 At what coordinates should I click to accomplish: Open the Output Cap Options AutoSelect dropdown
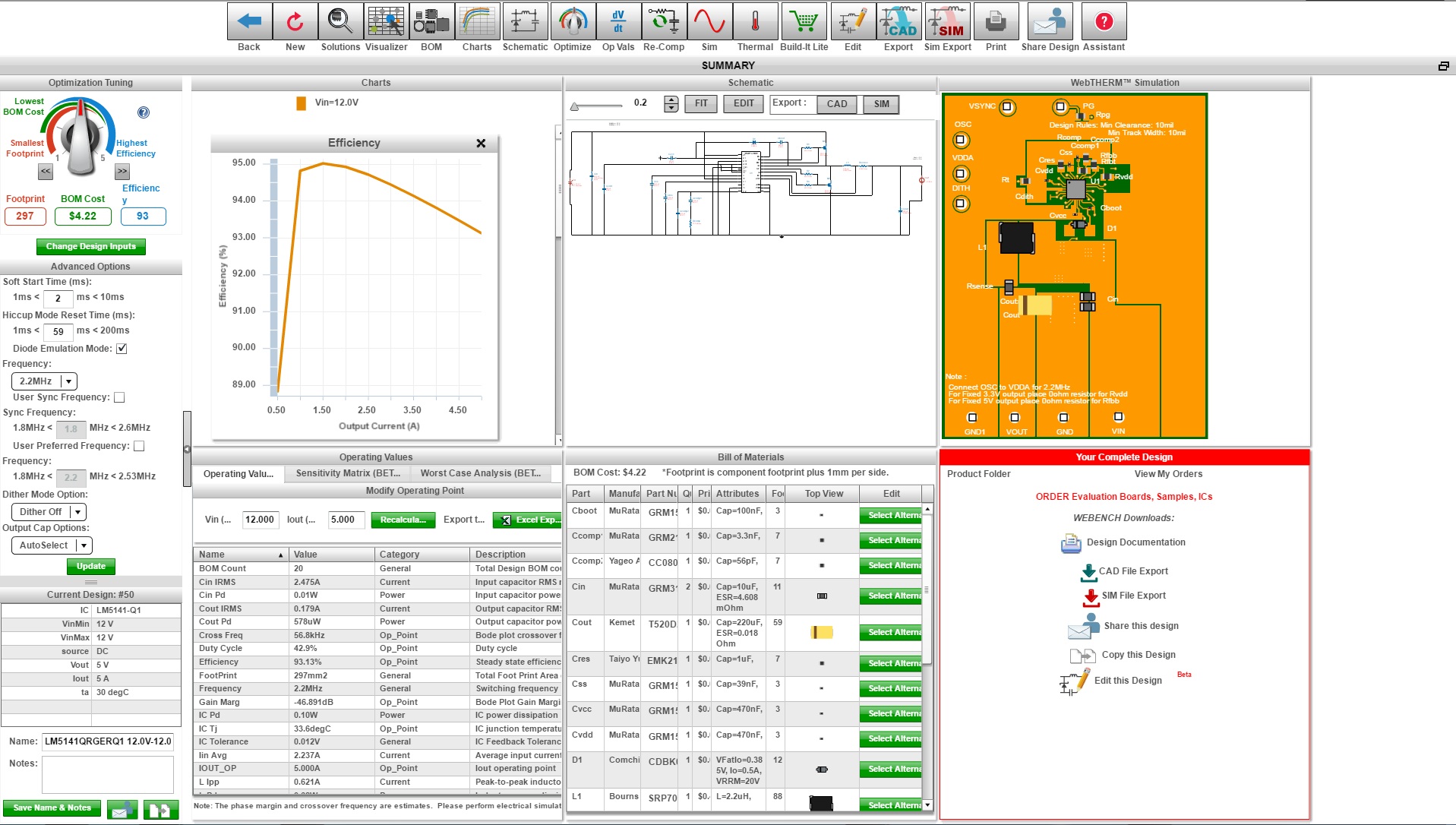(x=52, y=545)
